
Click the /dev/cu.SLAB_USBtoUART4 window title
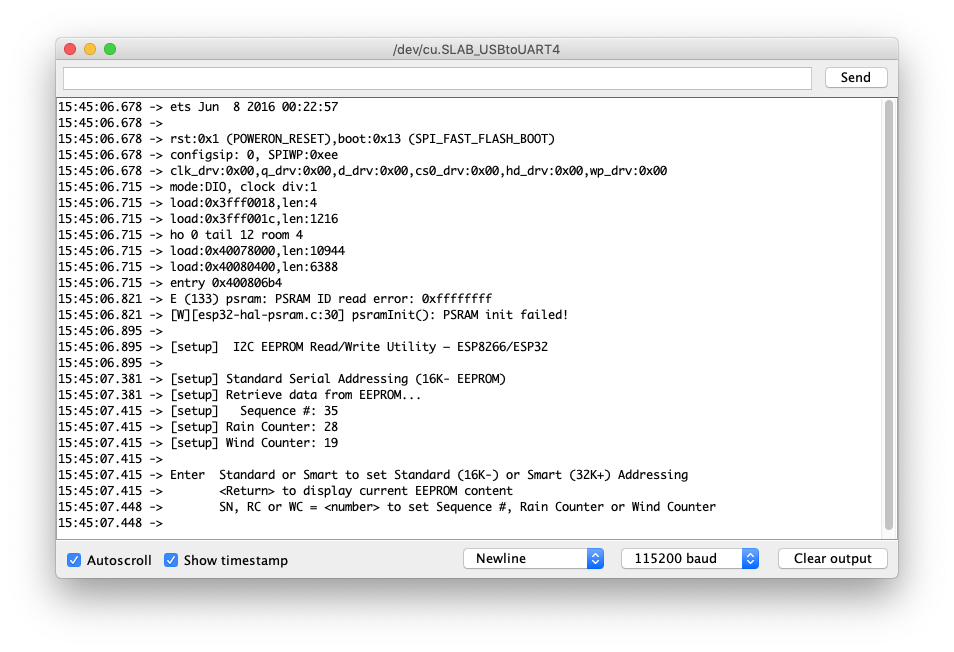476,50
